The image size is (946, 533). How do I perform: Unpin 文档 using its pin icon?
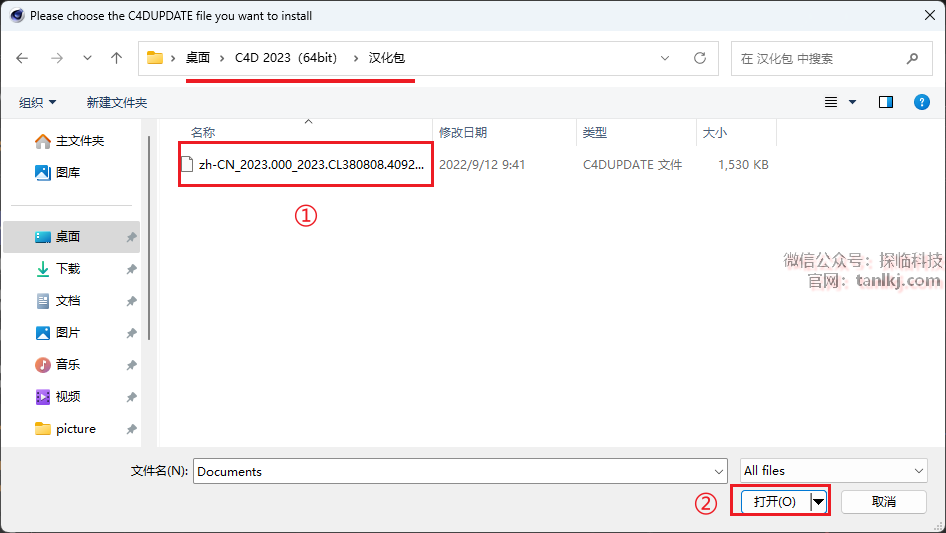(x=131, y=301)
